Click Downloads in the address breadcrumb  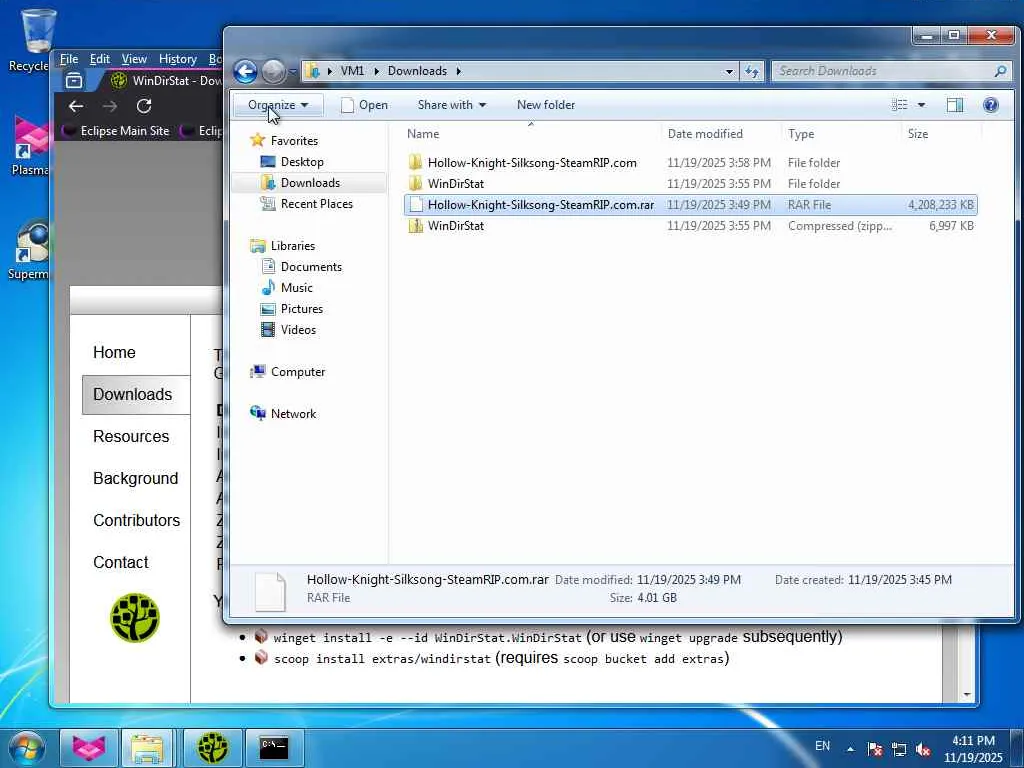(417, 71)
